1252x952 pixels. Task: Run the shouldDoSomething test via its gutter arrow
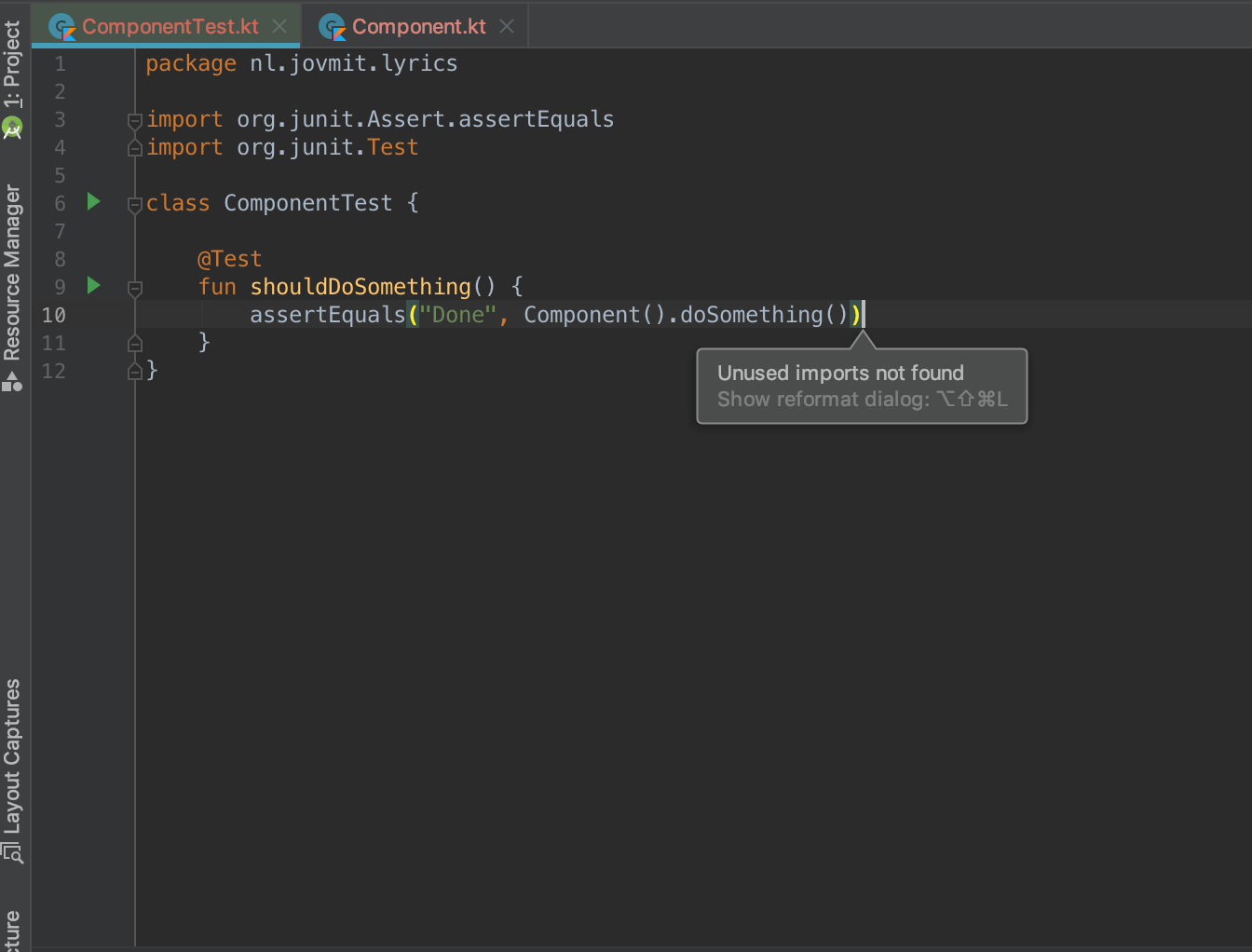[x=92, y=286]
